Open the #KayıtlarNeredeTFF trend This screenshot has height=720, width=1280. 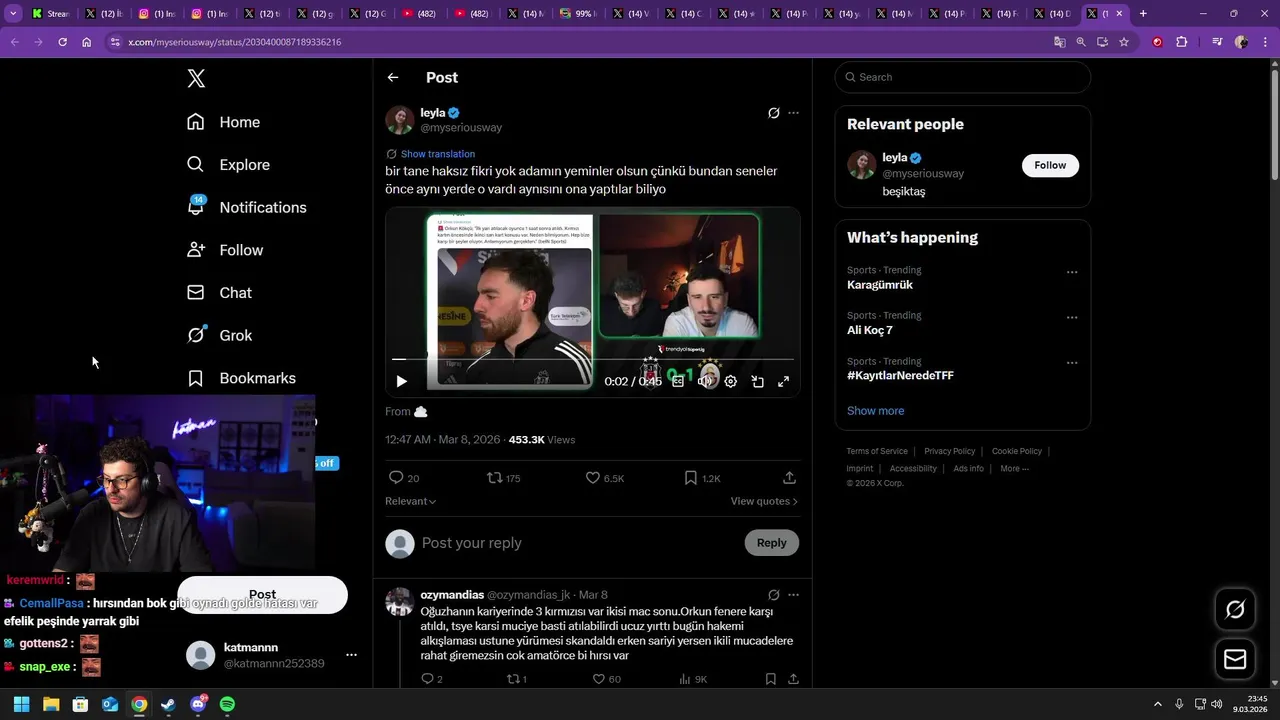(x=900, y=376)
